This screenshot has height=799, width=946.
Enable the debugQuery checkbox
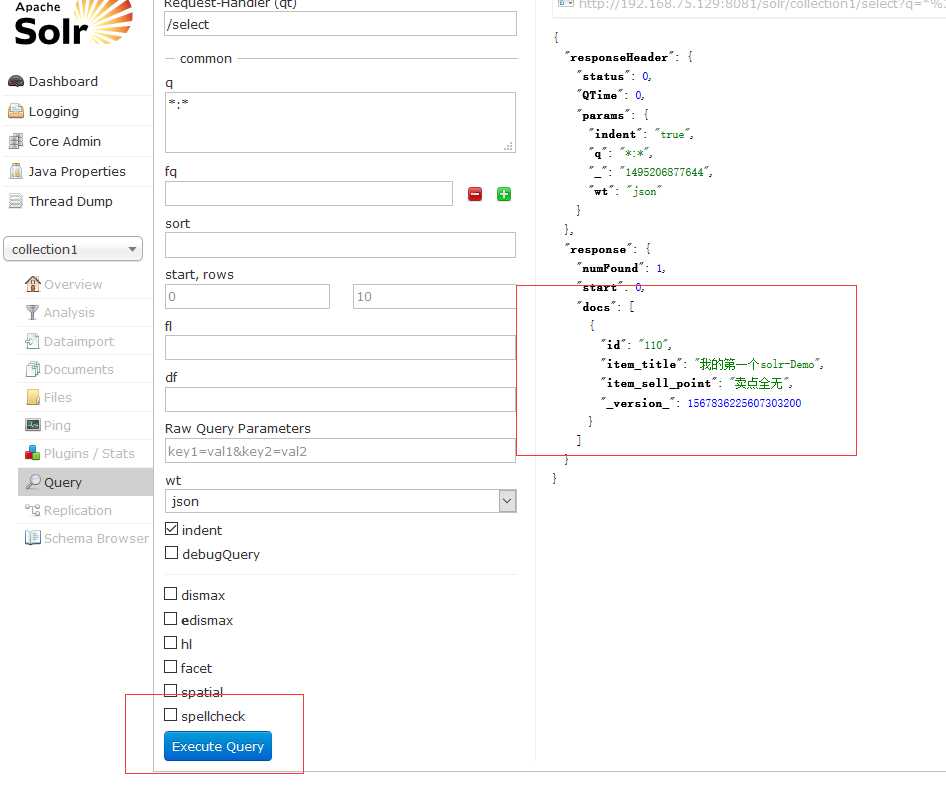click(171, 553)
